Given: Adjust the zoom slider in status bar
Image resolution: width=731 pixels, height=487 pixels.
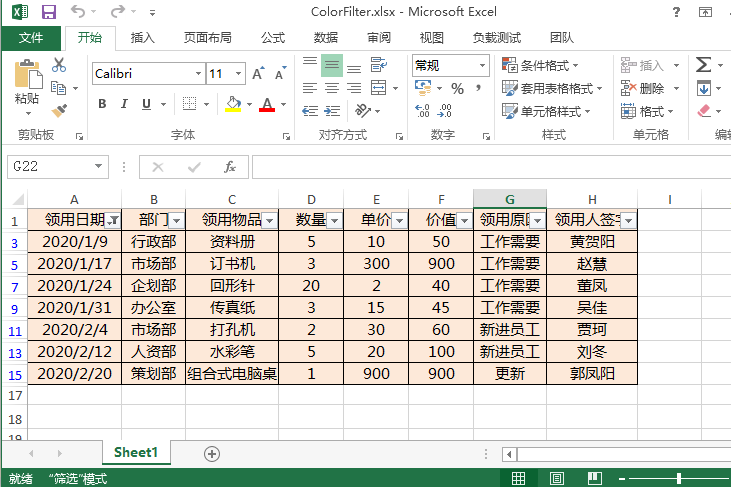Looking at the screenshot, I should click(679, 478).
